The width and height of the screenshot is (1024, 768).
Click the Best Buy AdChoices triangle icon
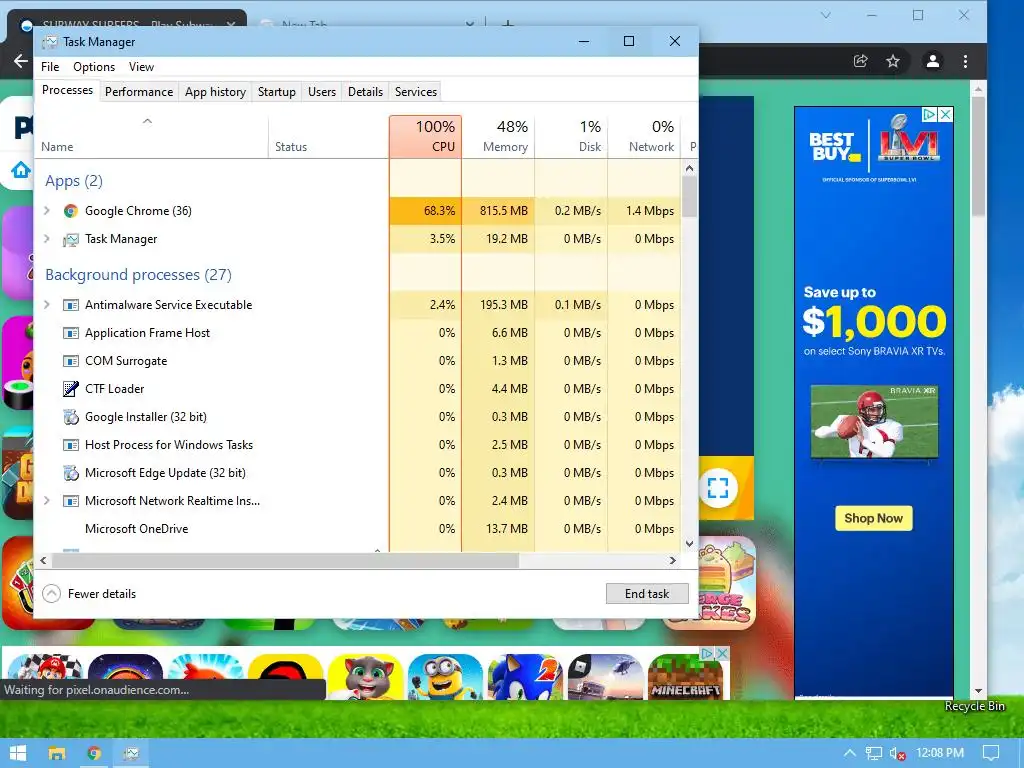point(929,115)
